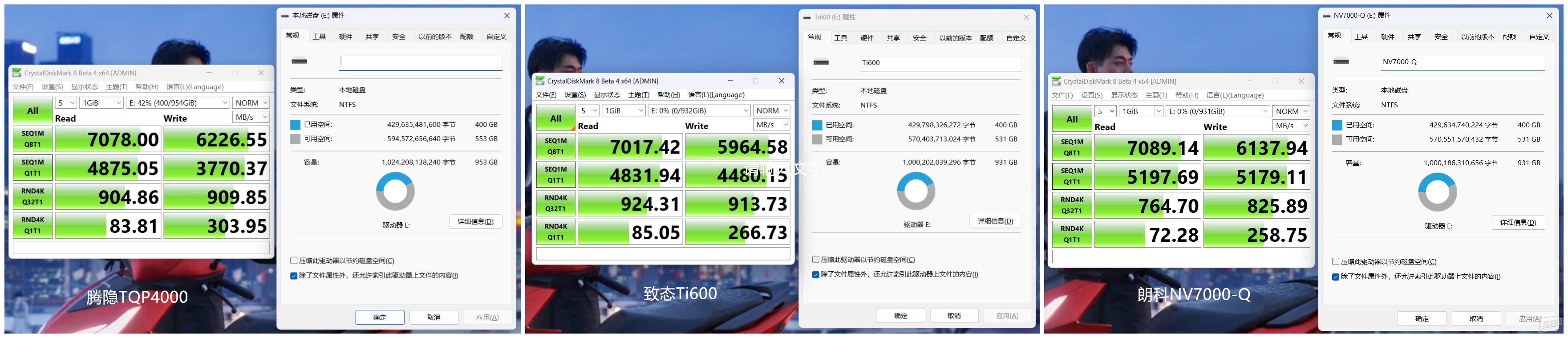Switch to 共享 tab in Ti600 (E:) 属性
Screen dimensions: 1568x338
coord(893,38)
